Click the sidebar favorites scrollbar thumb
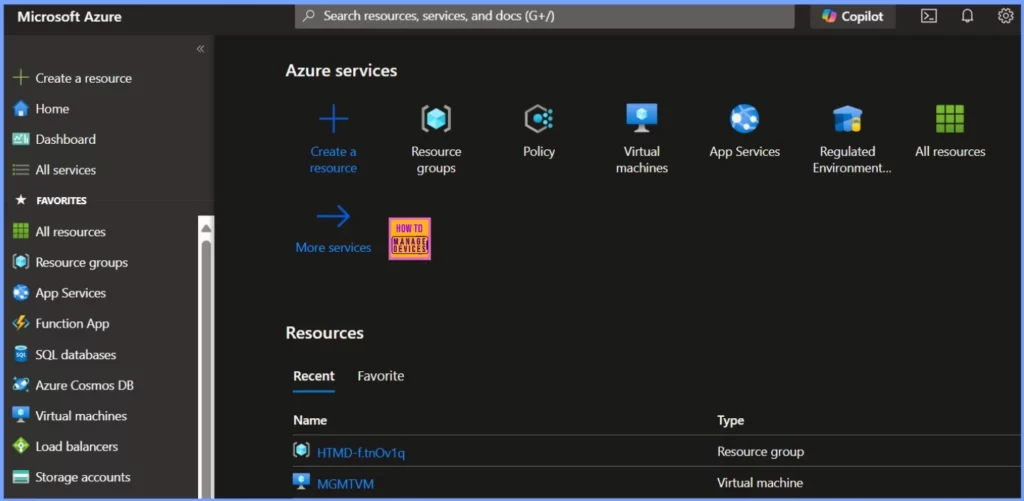 (x=206, y=369)
